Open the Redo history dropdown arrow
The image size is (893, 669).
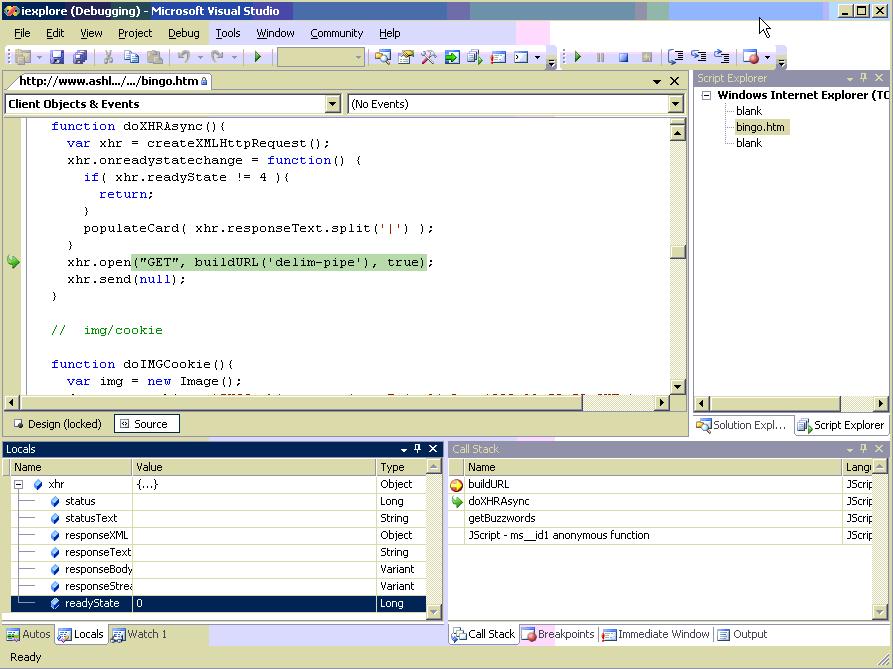pos(234,58)
